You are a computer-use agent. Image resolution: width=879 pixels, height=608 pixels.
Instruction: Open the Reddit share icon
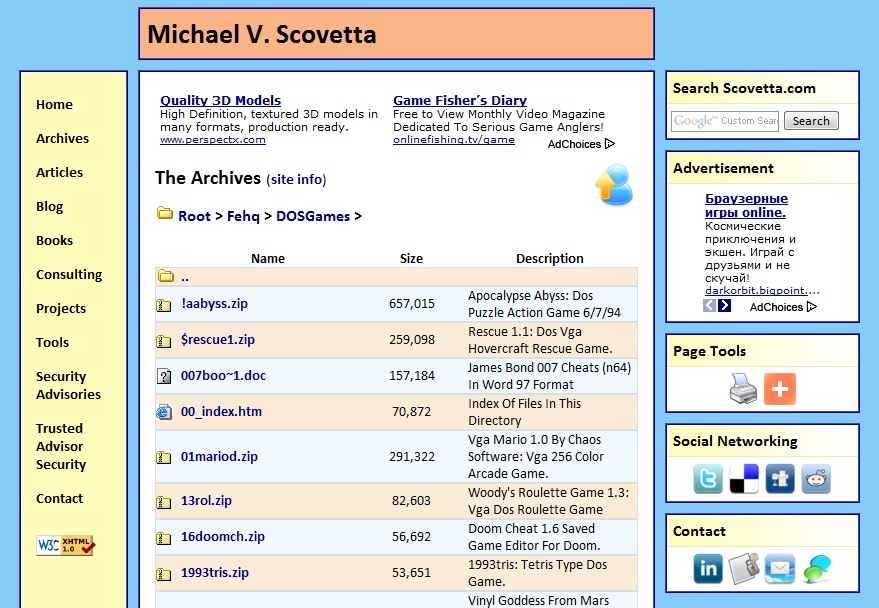click(816, 479)
